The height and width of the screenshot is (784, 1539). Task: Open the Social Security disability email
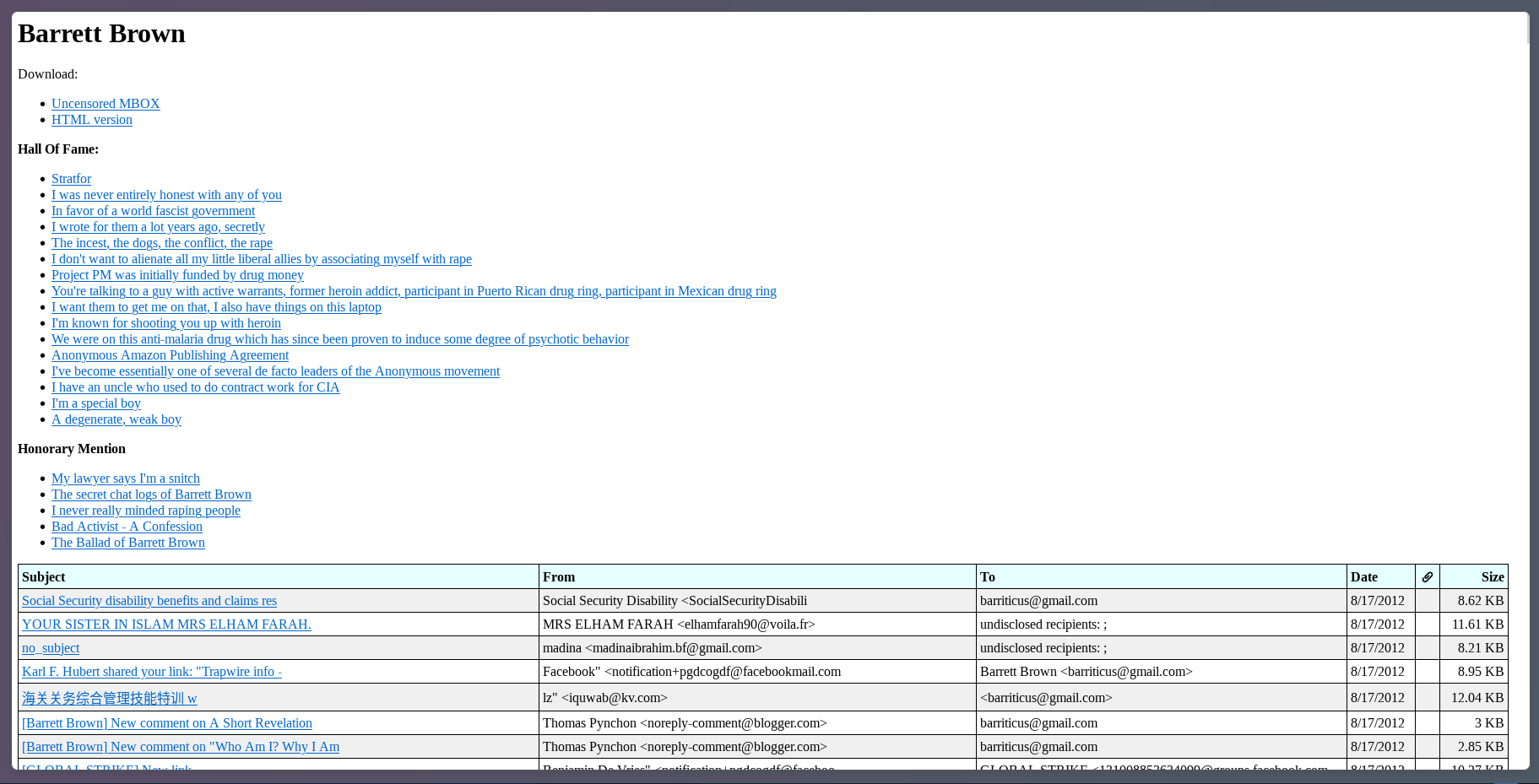point(149,601)
